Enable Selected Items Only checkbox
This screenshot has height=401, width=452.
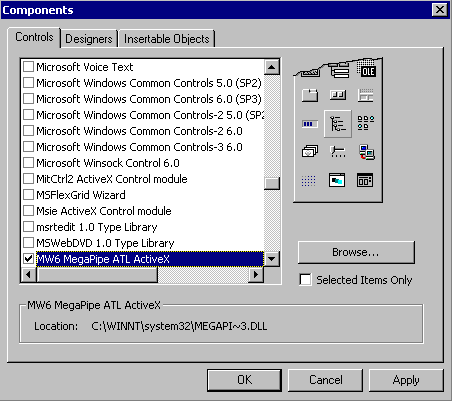pyautogui.click(x=305, y=279)
